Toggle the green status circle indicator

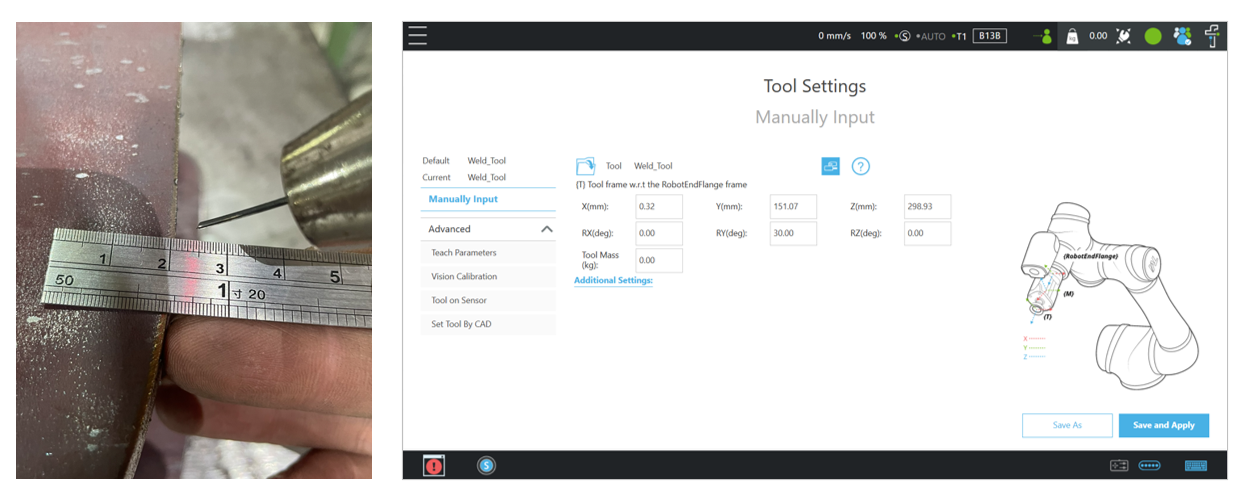click(x=1152, y=35)
